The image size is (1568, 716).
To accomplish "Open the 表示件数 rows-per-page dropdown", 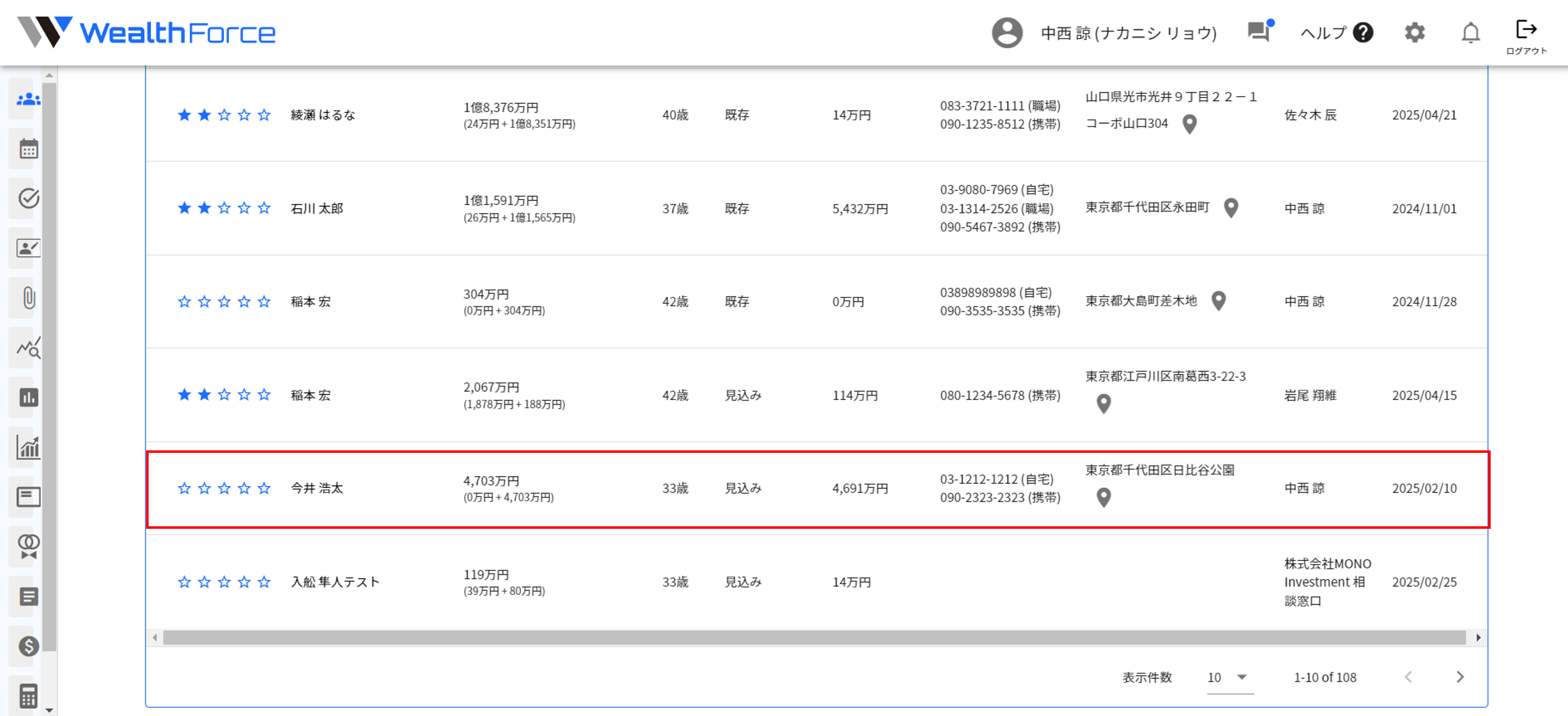I will pyautogui.click(x=1229, y=677).
